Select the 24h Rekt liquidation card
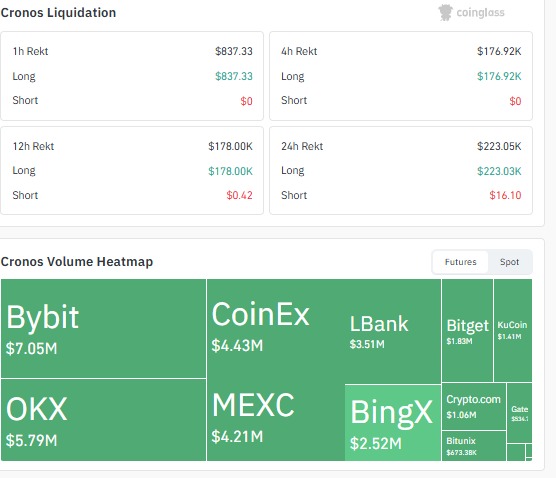 [x=401, y=171]
